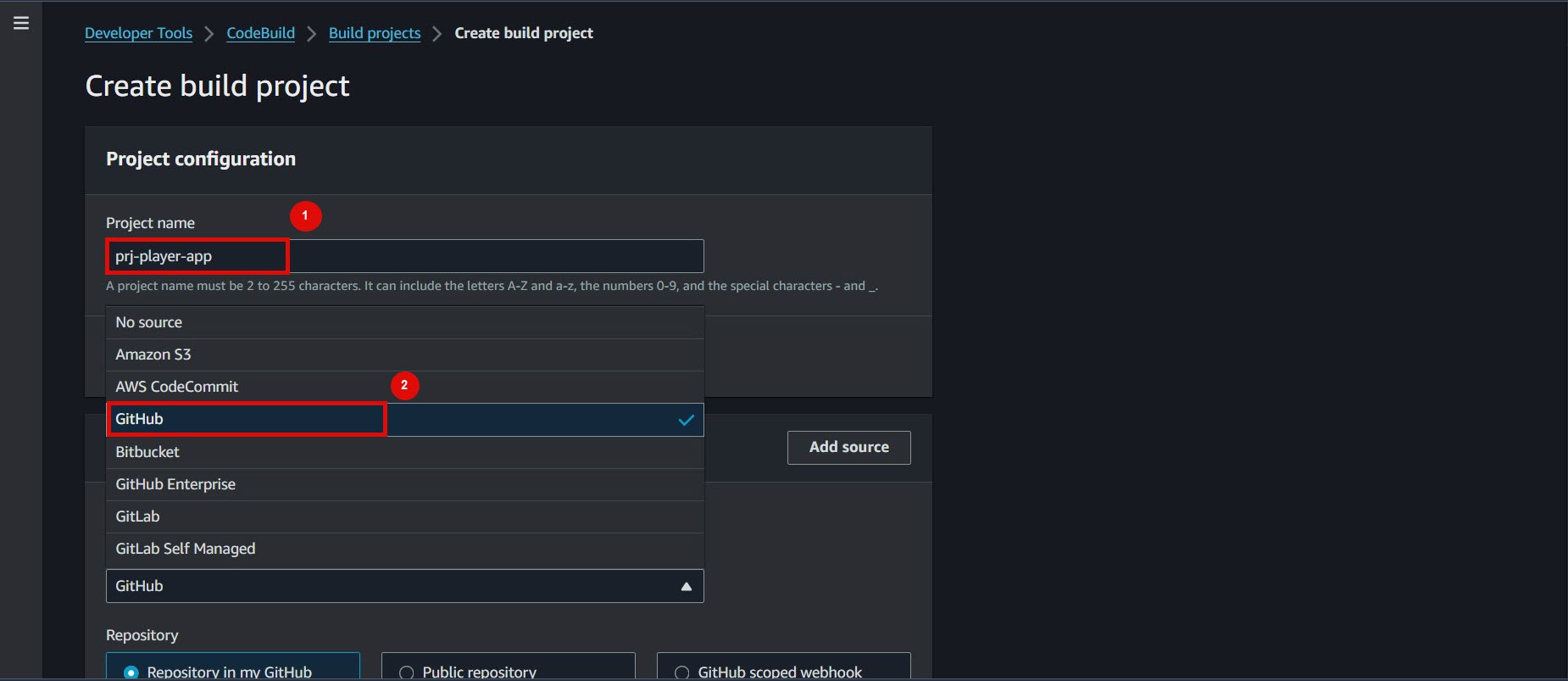Choose No source option
The width and height of the screenshot is (1568, 681).
(x=404, y=322)
